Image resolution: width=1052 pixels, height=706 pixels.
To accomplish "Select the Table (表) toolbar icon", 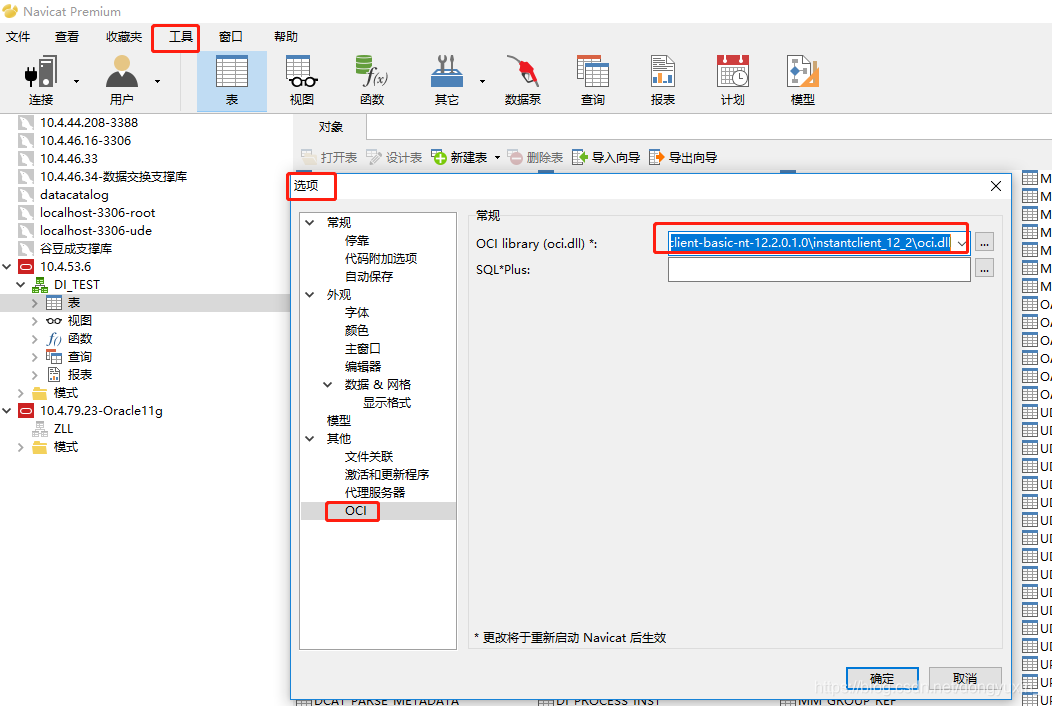I will pyautogui.click(x=231, y=72).
